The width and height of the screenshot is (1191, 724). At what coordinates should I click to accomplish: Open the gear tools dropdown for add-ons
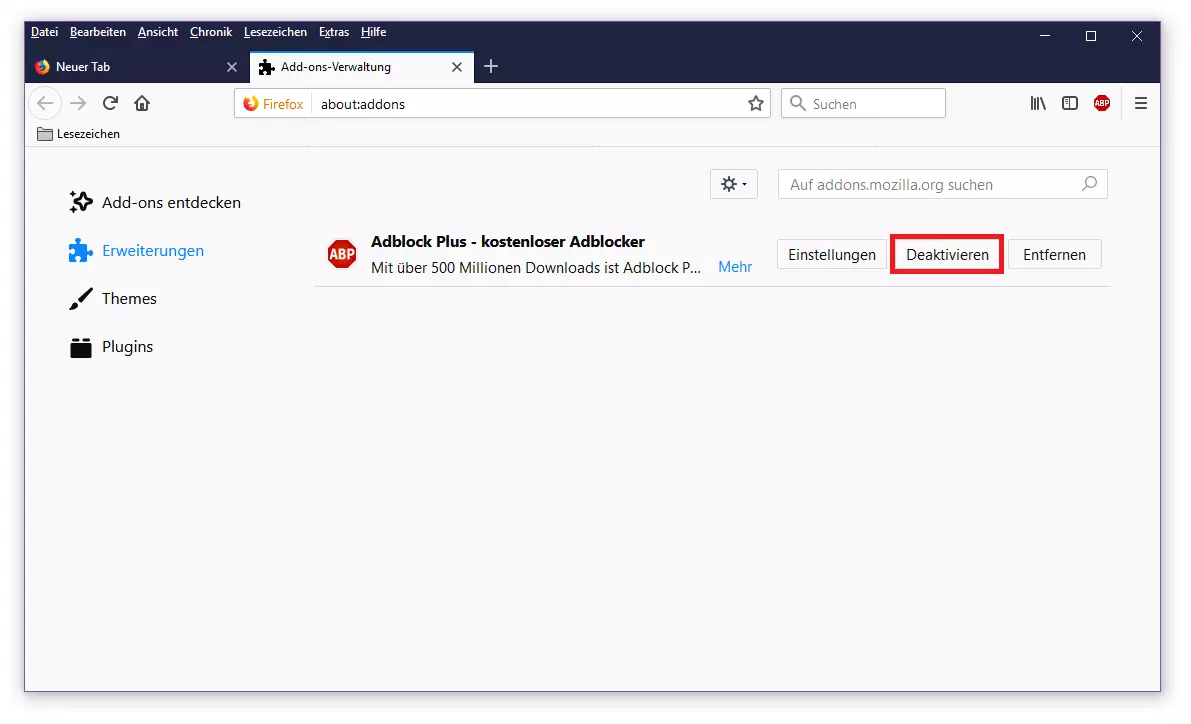click(x=733, y=184)
